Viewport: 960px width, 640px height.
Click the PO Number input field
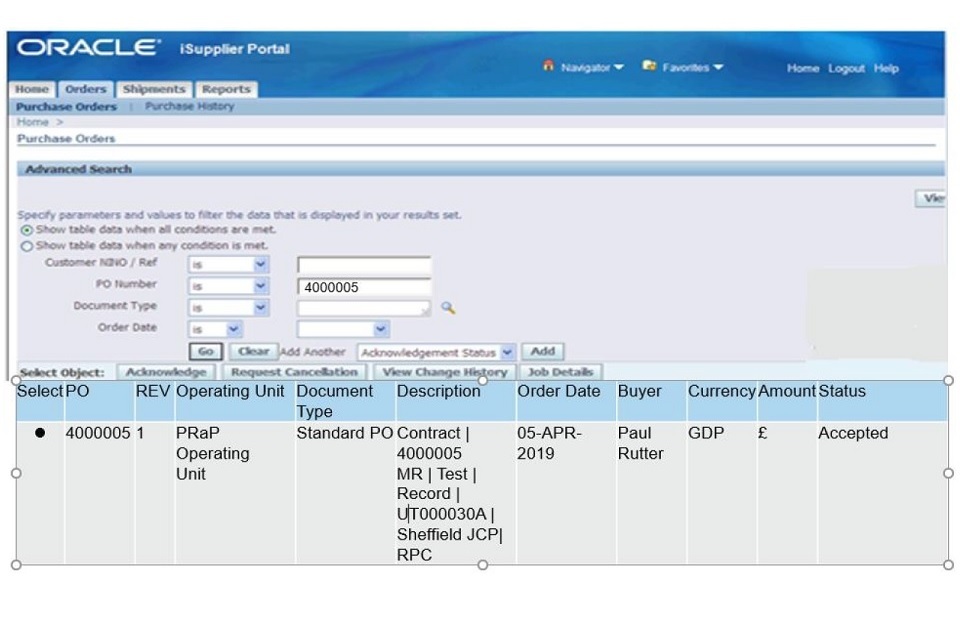[364, 287]
